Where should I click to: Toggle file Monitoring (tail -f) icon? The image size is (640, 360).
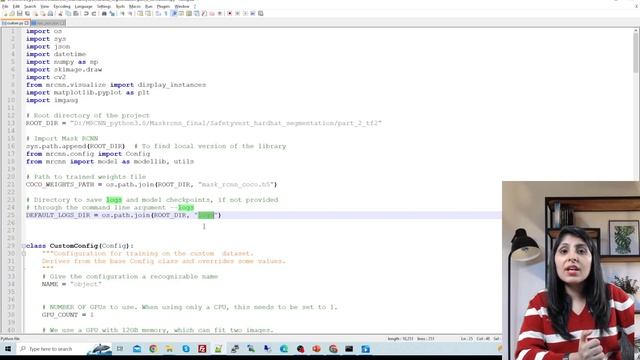coord(220,13)
